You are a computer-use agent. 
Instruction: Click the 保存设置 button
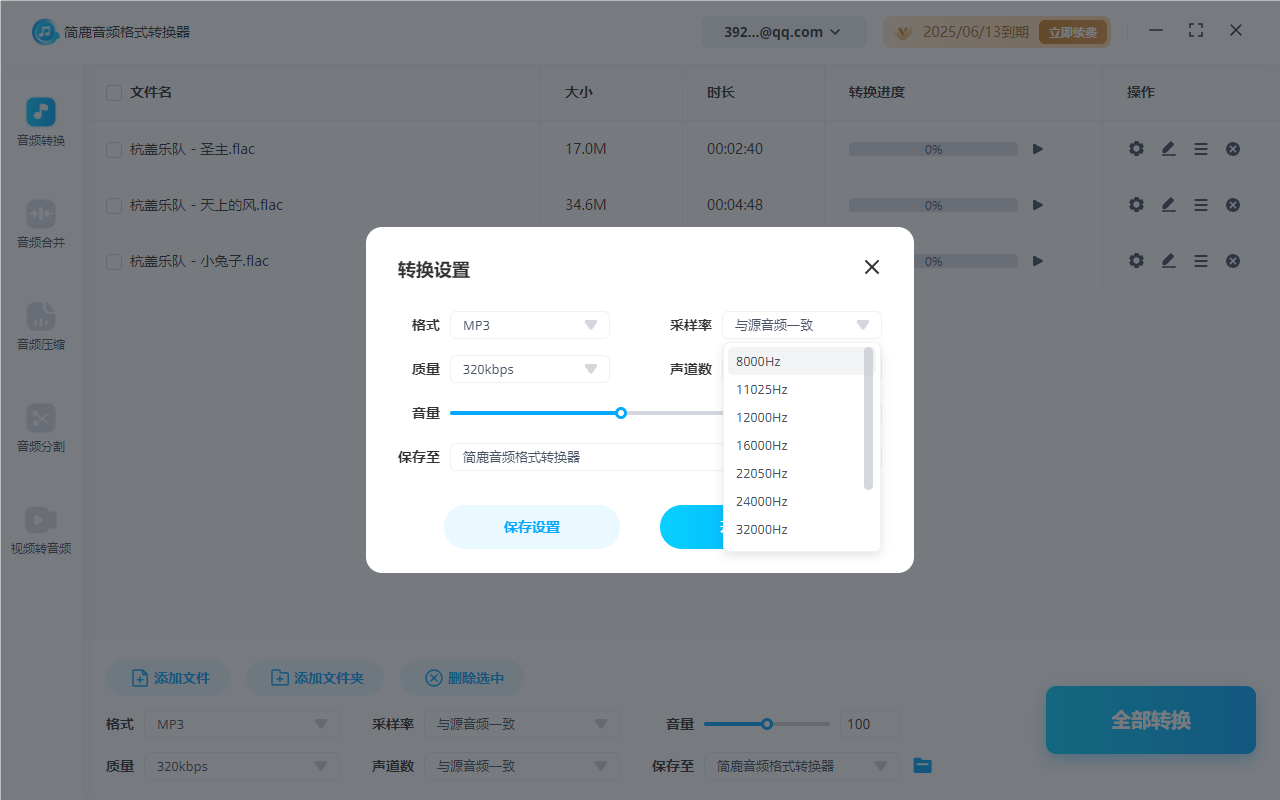[x=531, y=527]
